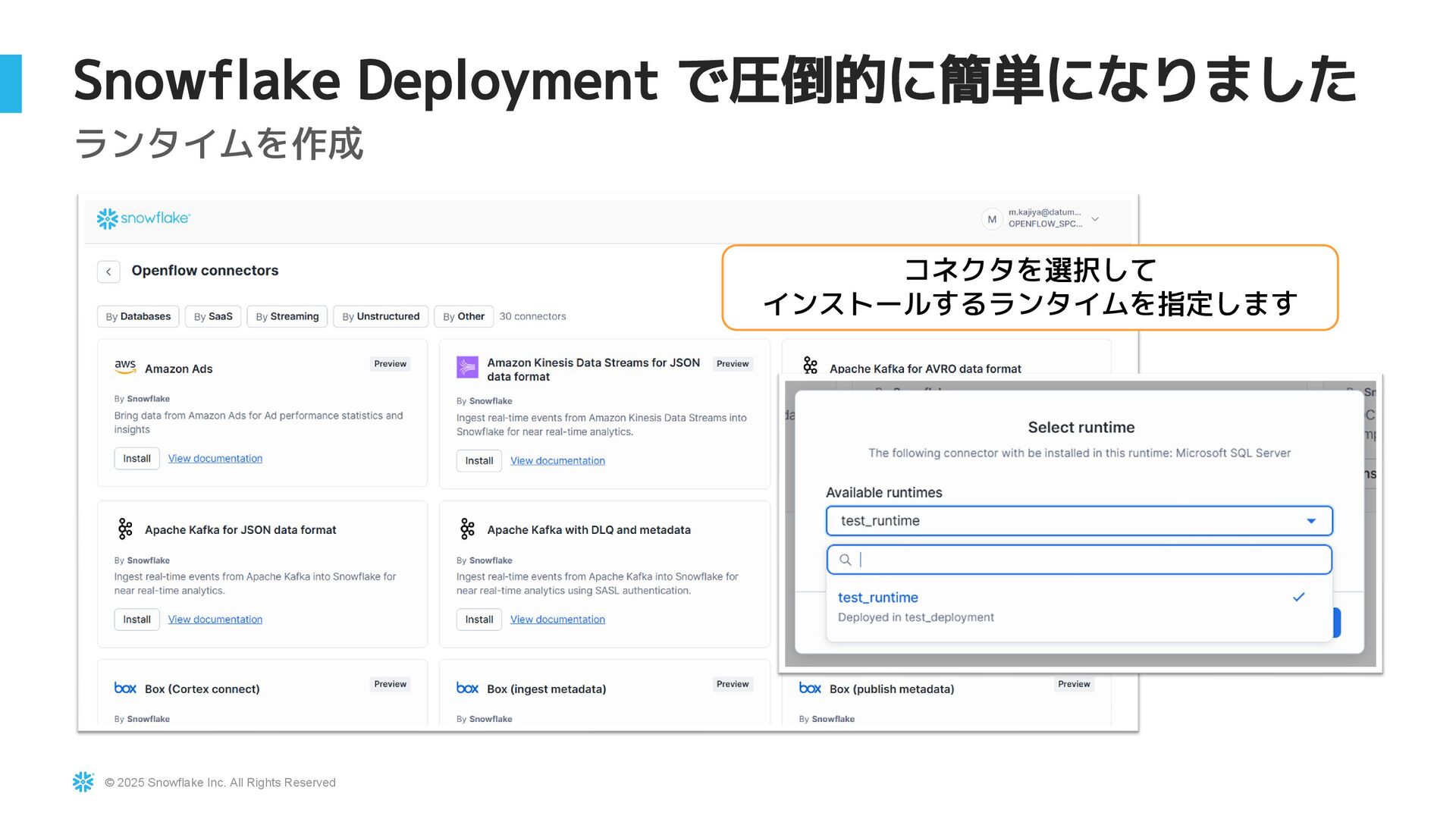The height and width of the screenshot is (819, 1456).
Task: Click the Snowflake logo in header
Action: [143, 218]
